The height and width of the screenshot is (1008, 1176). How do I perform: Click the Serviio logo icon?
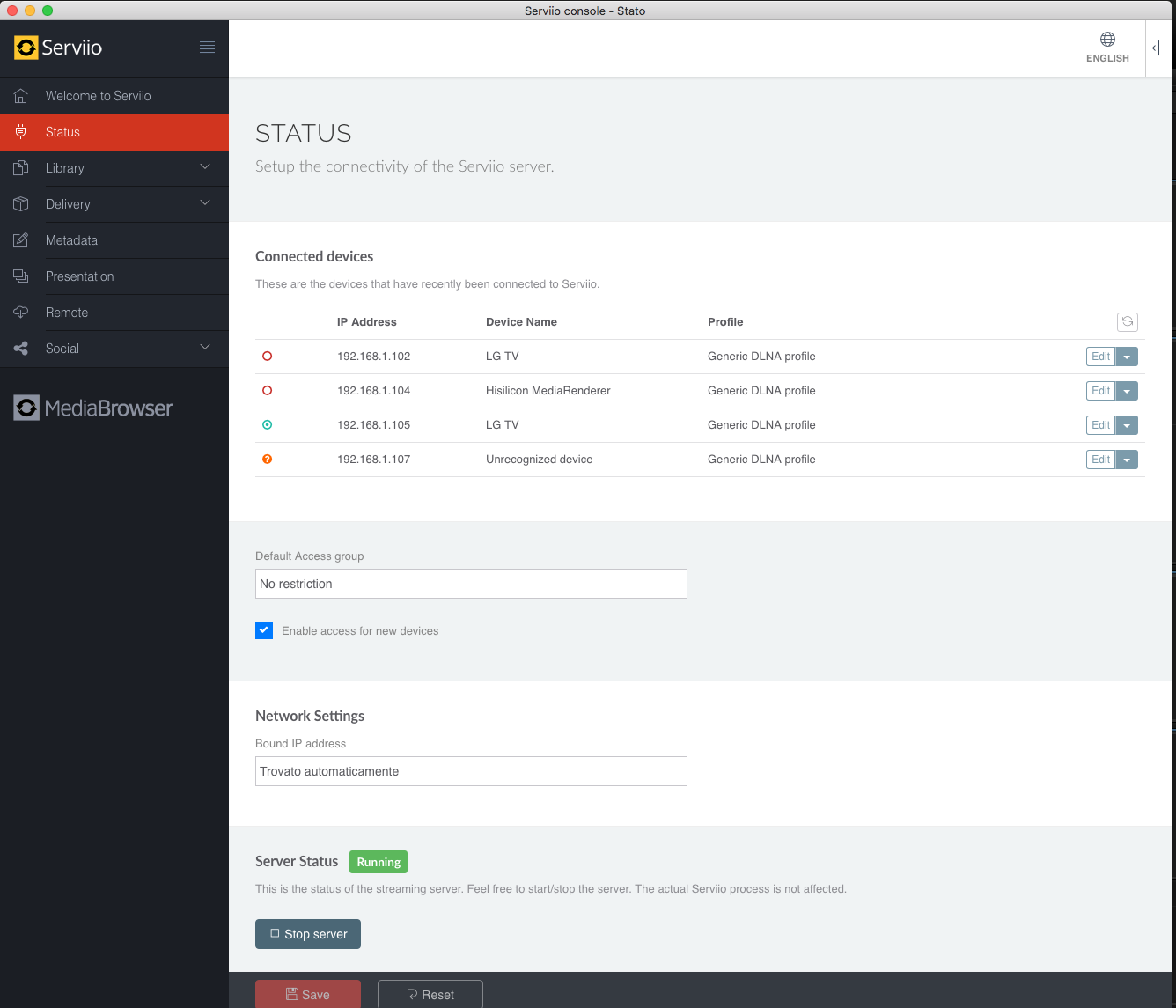click(x=26, y=48)
